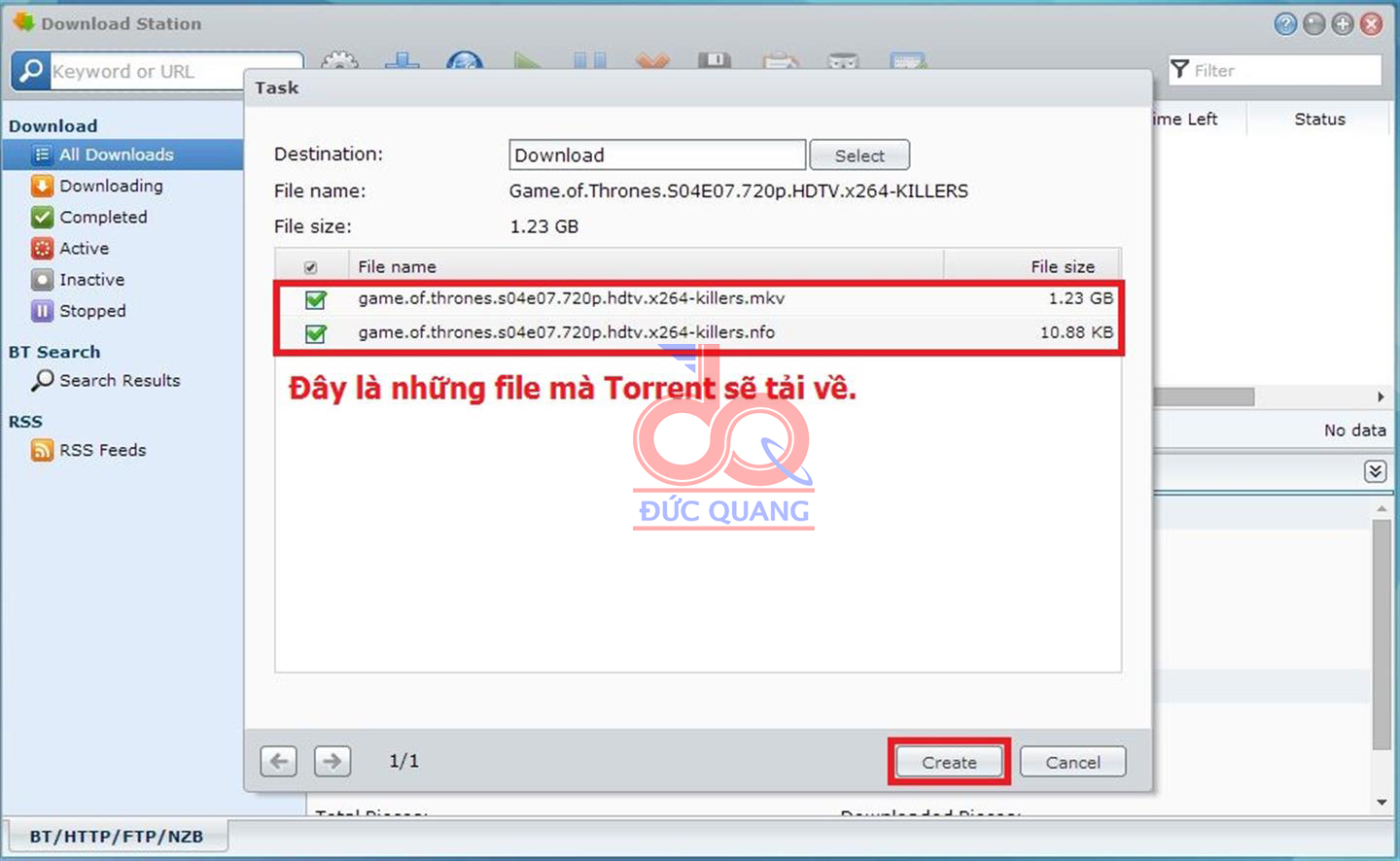Viewport: 1400px width, 861px height.
Task: Click the filter funnel icon
Action: click(1180, 69)
